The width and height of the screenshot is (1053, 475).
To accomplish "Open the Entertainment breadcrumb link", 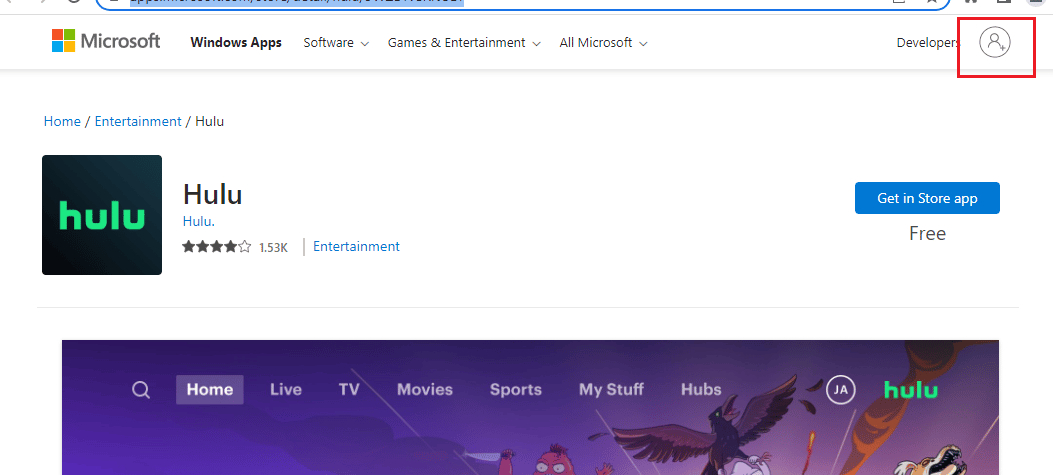I will [x=138, y=121].
